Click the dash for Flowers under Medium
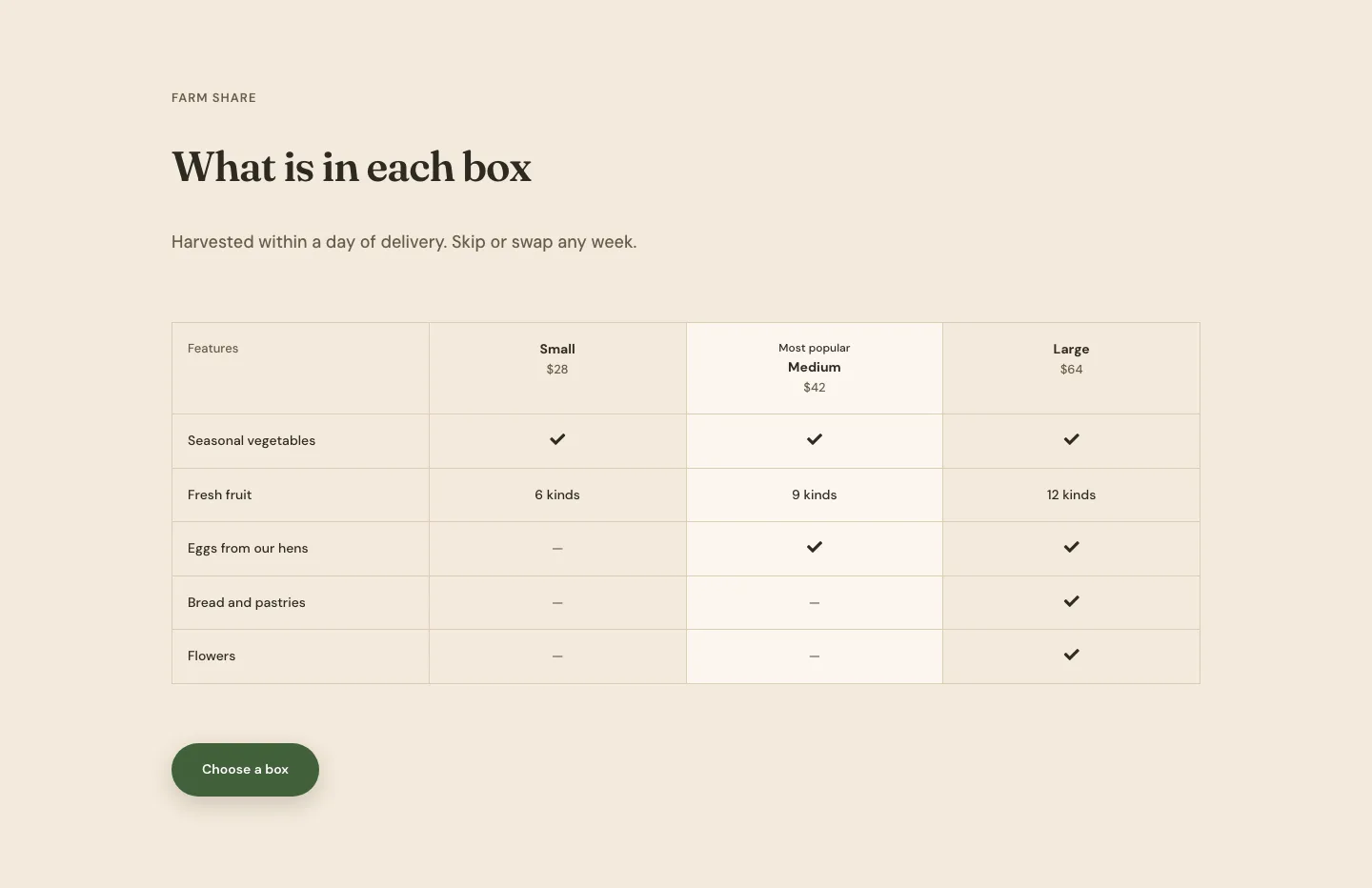 (815, 656)
